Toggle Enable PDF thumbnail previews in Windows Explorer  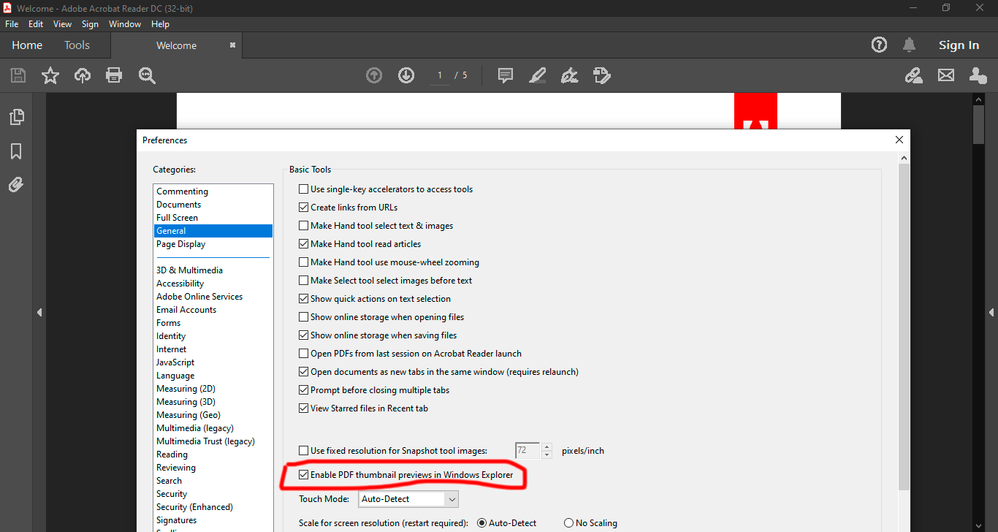pos(304,475)
